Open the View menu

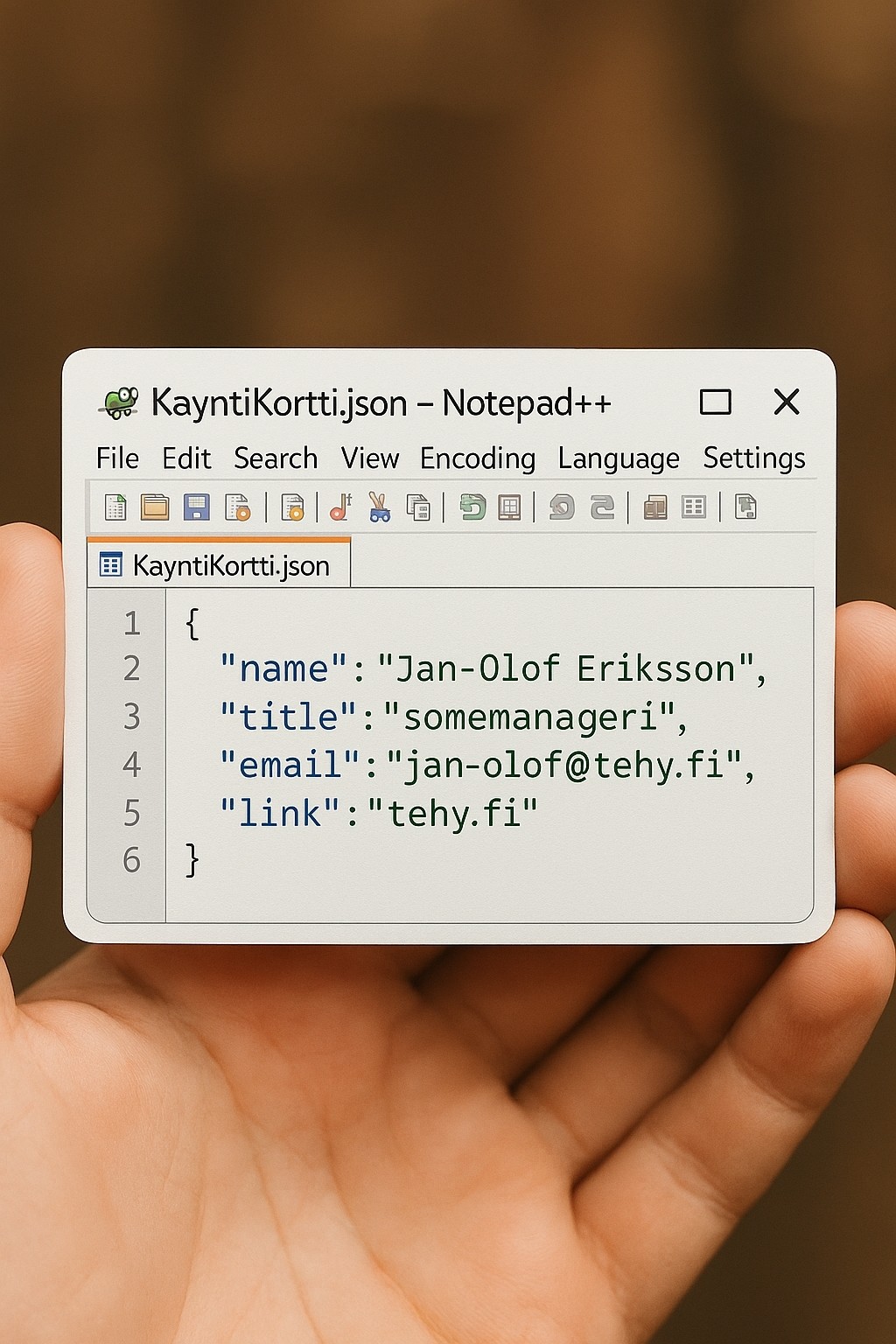click(x=370, y=458)
